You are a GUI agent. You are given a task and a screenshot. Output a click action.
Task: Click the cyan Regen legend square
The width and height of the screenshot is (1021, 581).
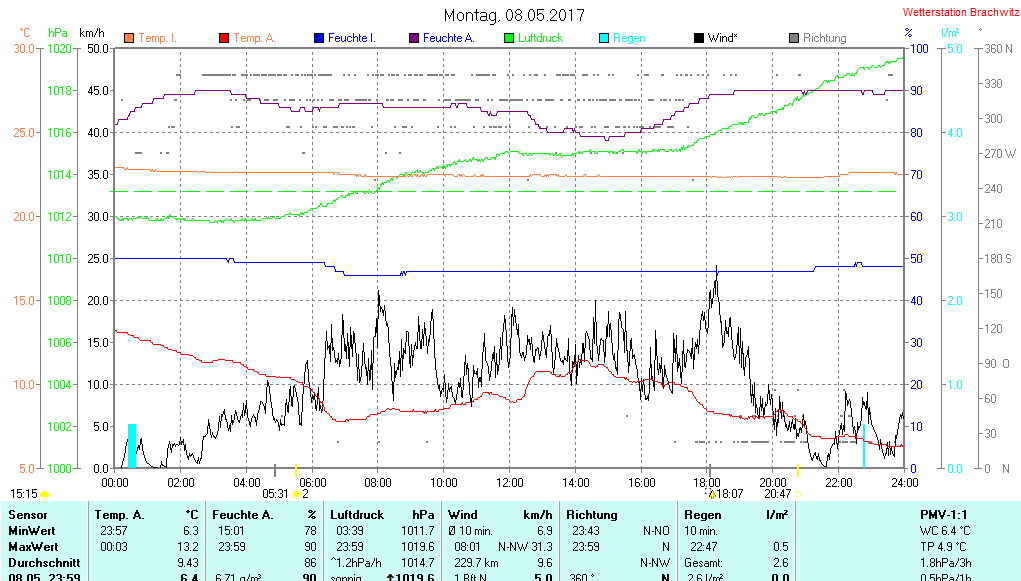[604, 39]
